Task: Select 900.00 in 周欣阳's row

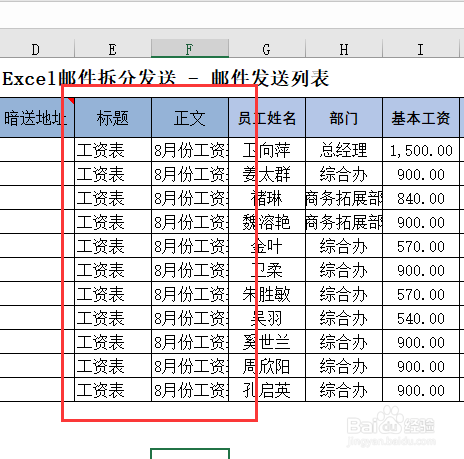Action: point(421,366)
